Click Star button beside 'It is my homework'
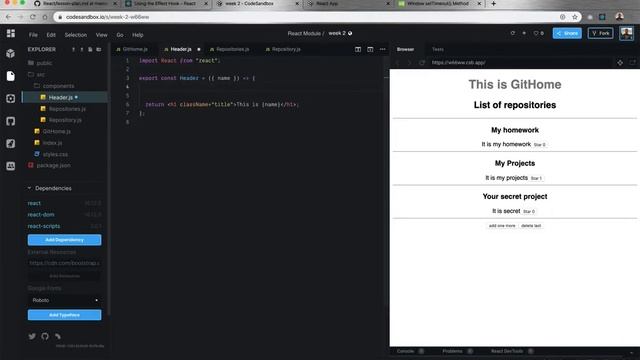 pos(539,144)
